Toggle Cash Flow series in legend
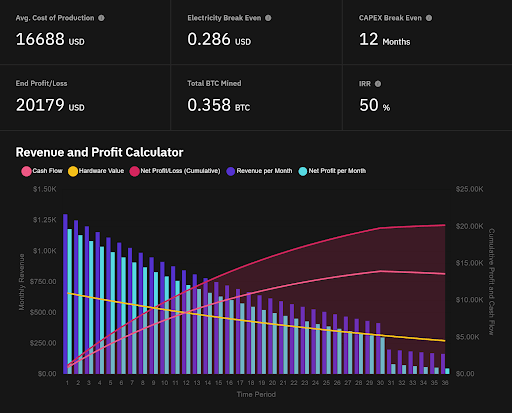The image size is (512, 413). 42,171
